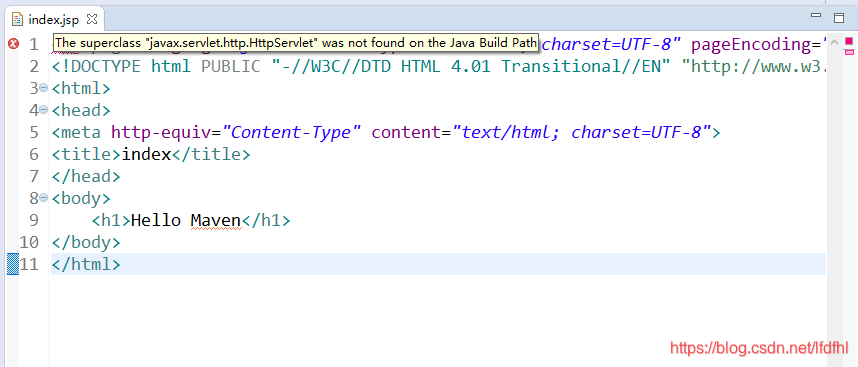Click the "Content-Type" attribute value
This screenshot has width=858, height=367.
pyautogui.click(x=292, y=132)
